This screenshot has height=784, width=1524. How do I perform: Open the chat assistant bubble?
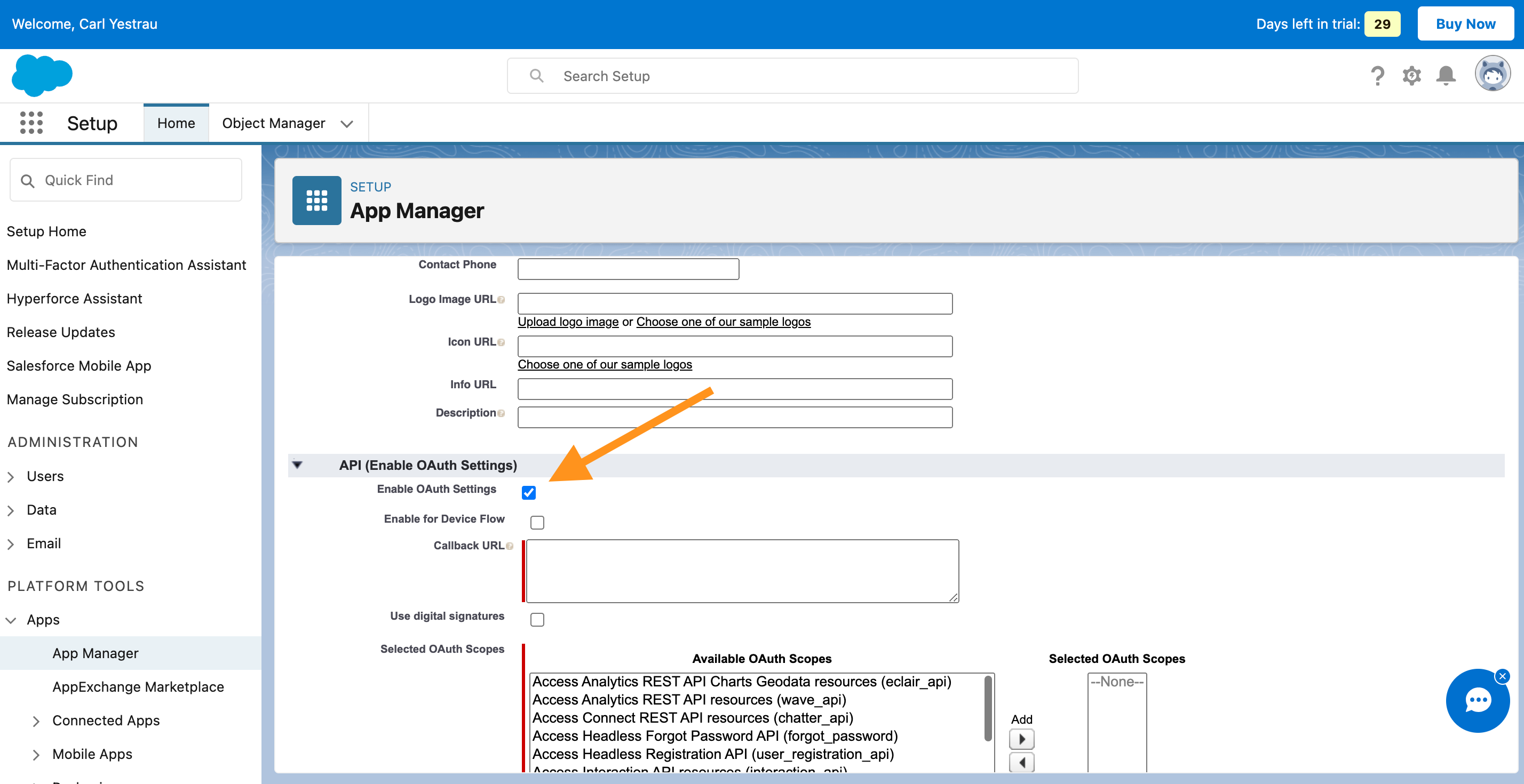click(x=1477, y=701)
